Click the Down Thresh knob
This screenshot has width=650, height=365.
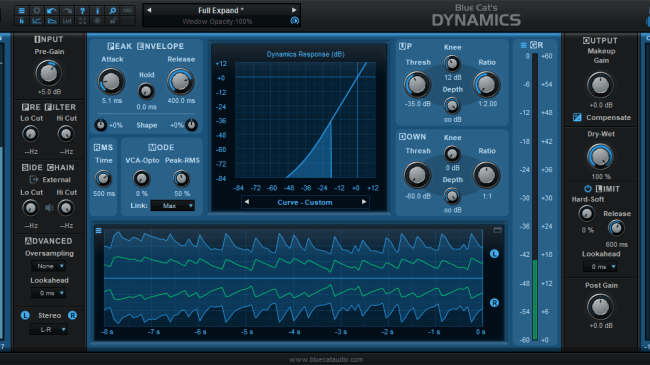[417, 175]
